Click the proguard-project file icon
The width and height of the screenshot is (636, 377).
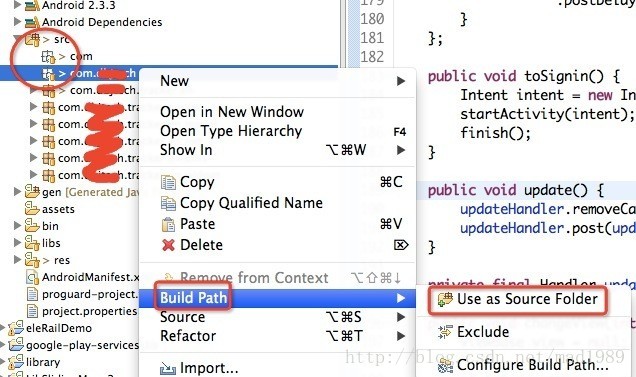coord(32,294)
